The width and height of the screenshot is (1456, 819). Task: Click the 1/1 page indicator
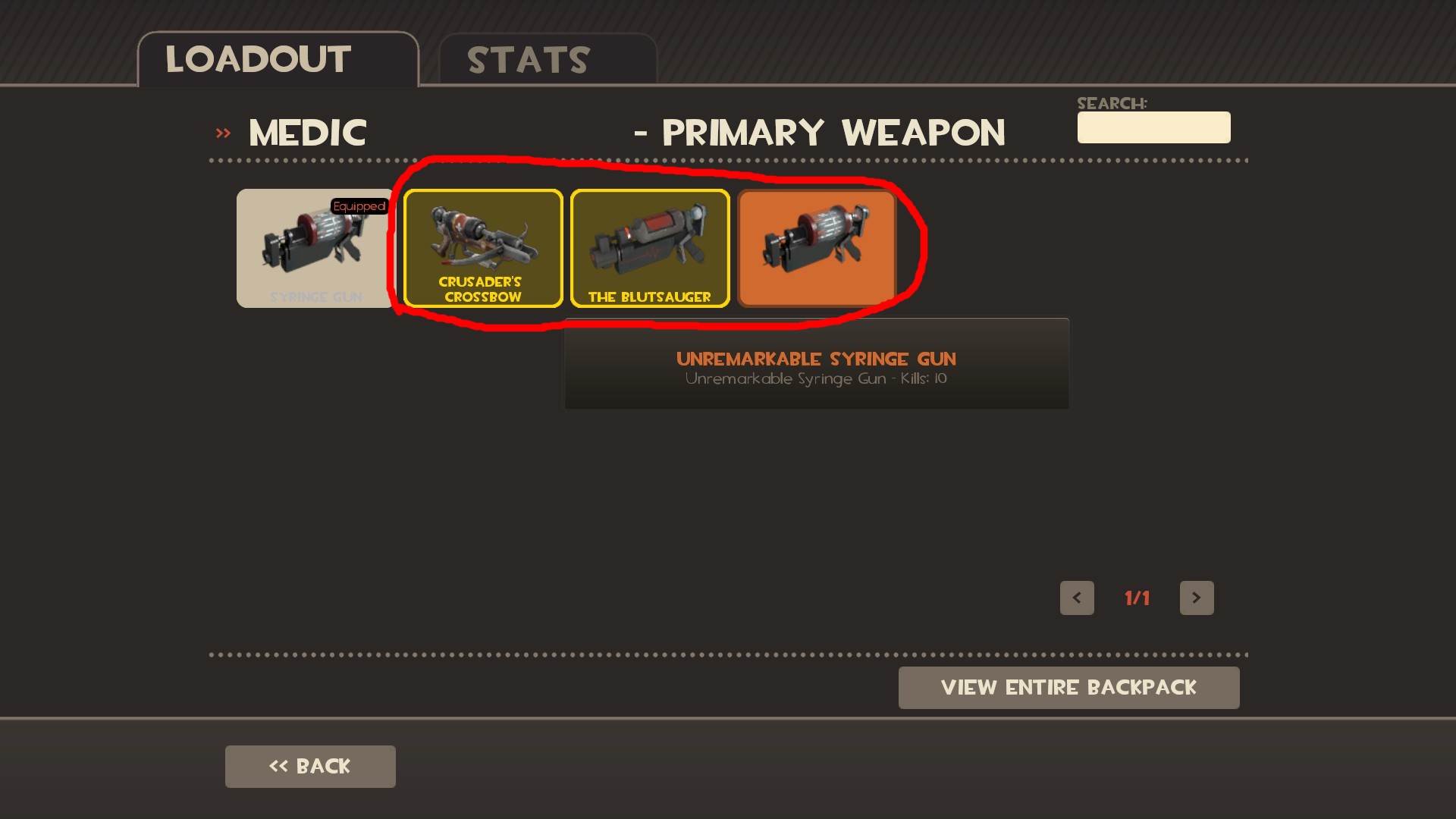click(1137, 598)
